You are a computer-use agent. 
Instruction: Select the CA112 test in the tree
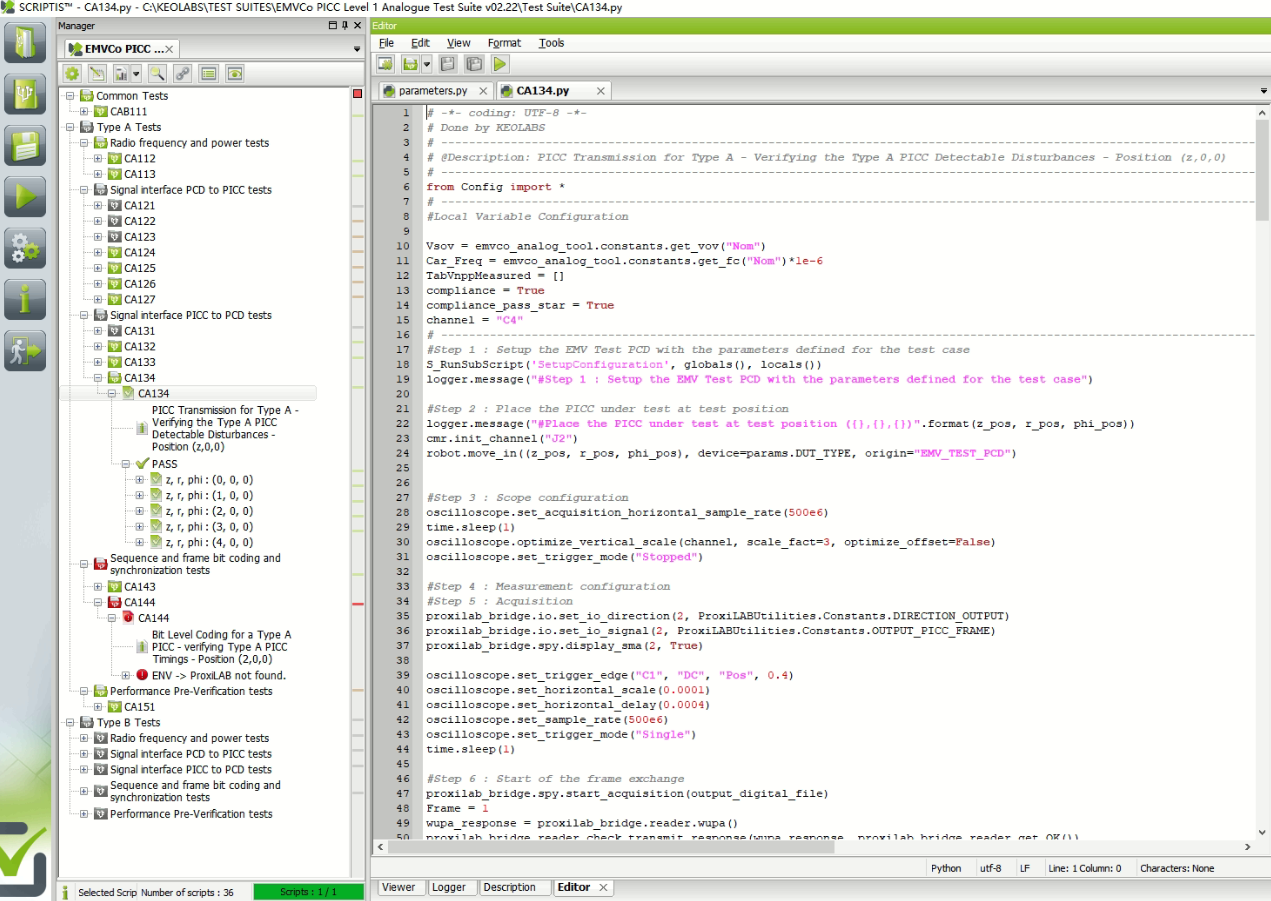point(139,159)
